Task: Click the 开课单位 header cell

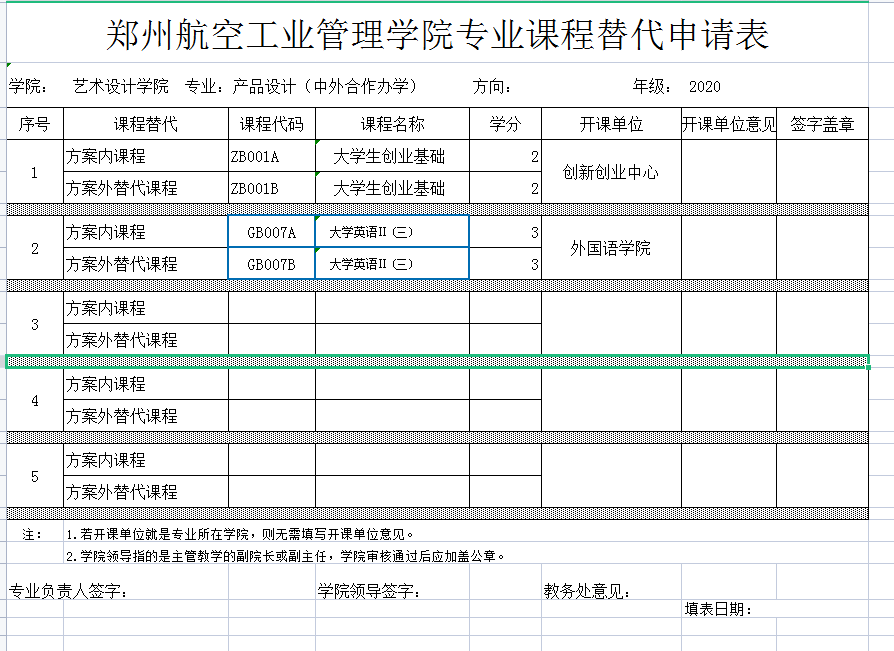Action: pos(611,124)
